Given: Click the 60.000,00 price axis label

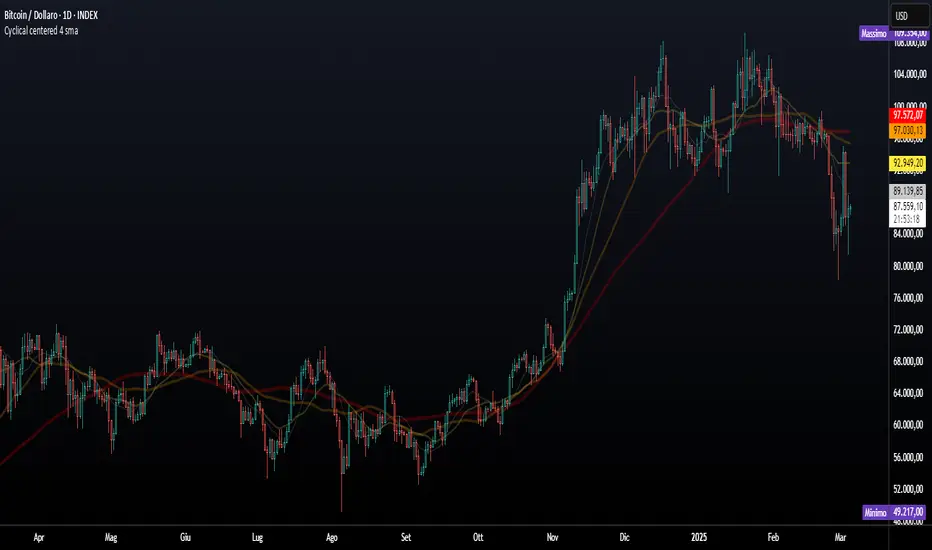Looking at the screenshot, I should point(908,425).
